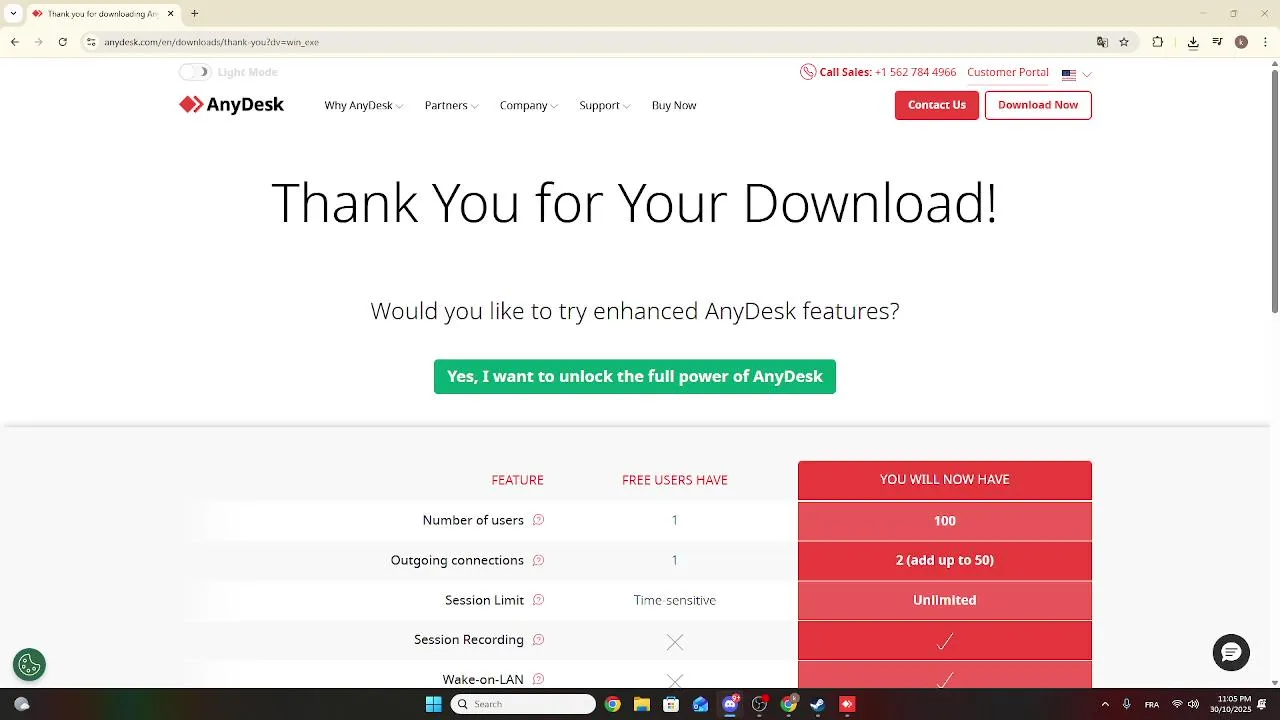Open the Chrome profile avatar
Image resolution: width=1280 pixels, height=720 pixels.
1241,42
